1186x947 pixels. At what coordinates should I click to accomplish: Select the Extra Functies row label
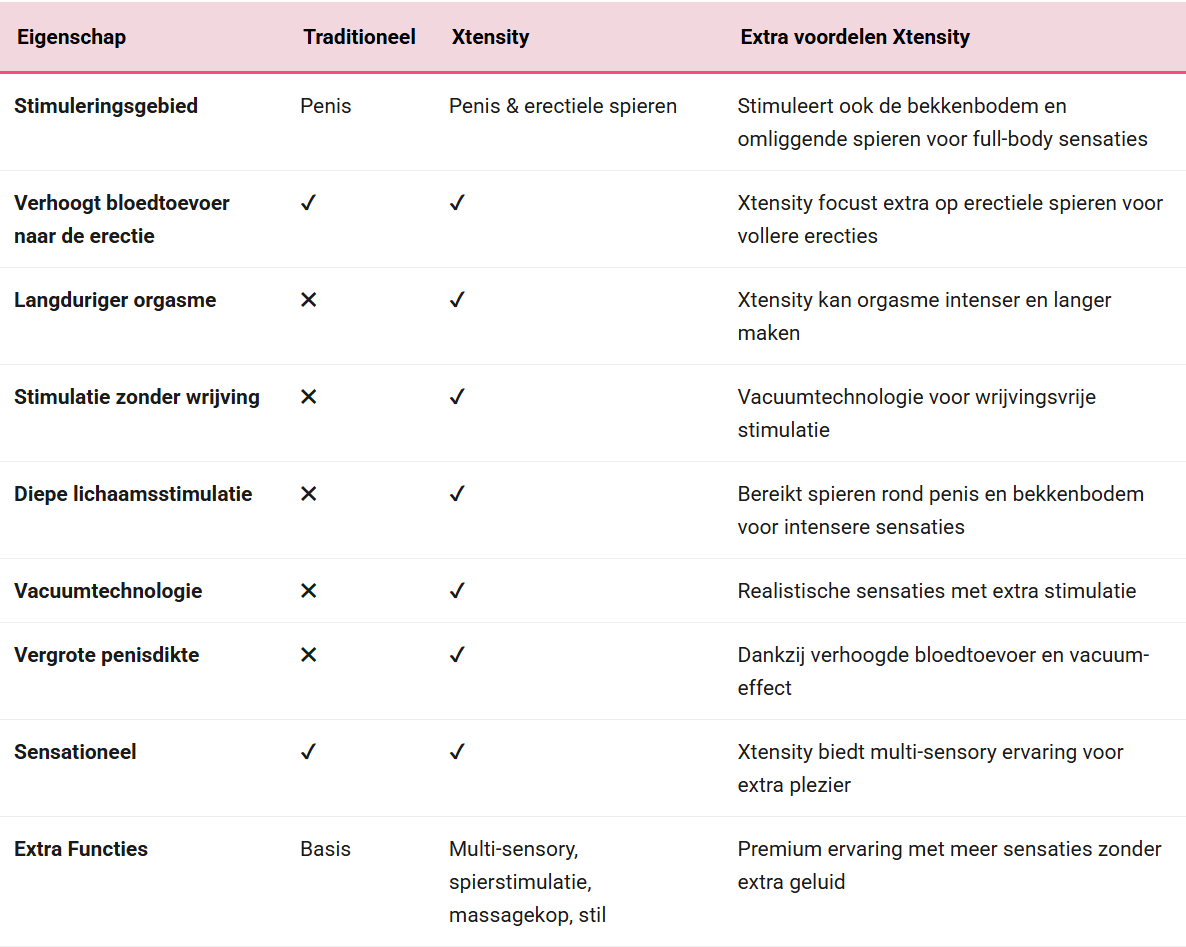(x=81, y=849)
